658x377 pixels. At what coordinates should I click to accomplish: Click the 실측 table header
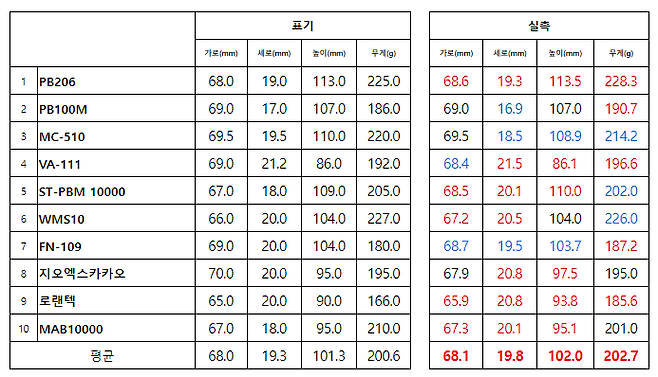click(x=539, y=26)
